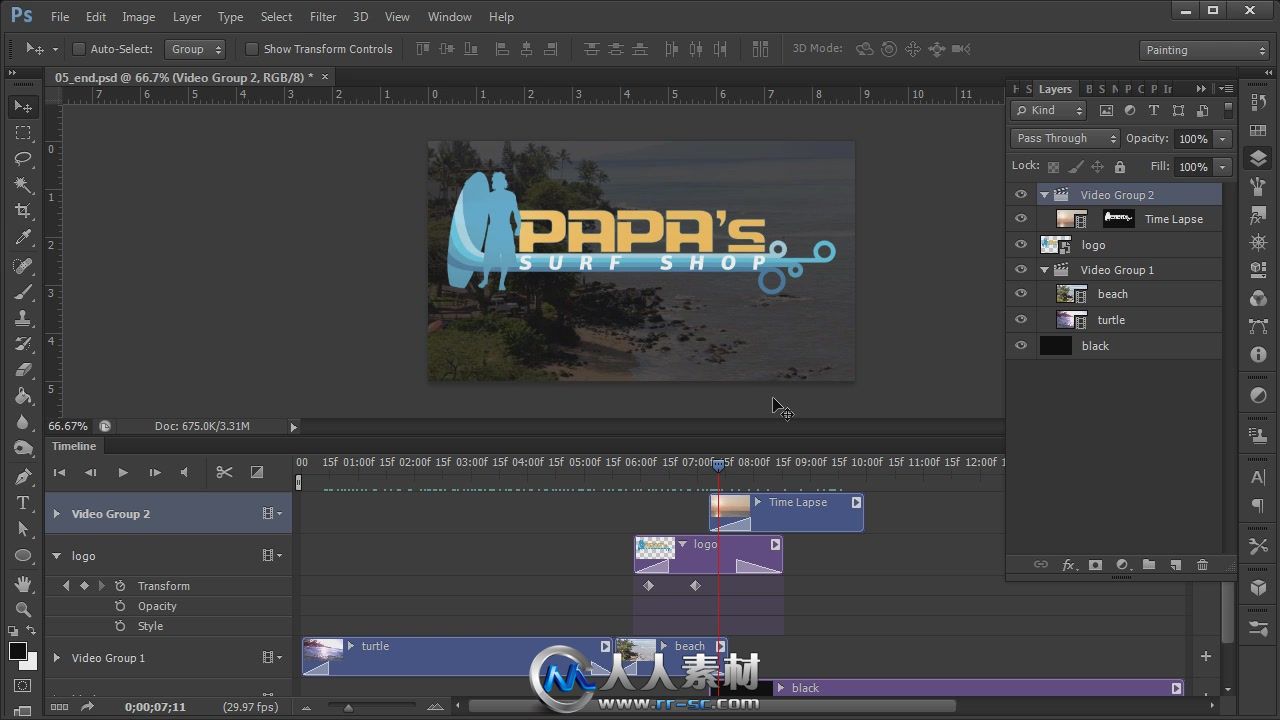This screenshot has height=720, width=1280.
Task: Add media to Video Group 1 track
Action: [1206, 656]
